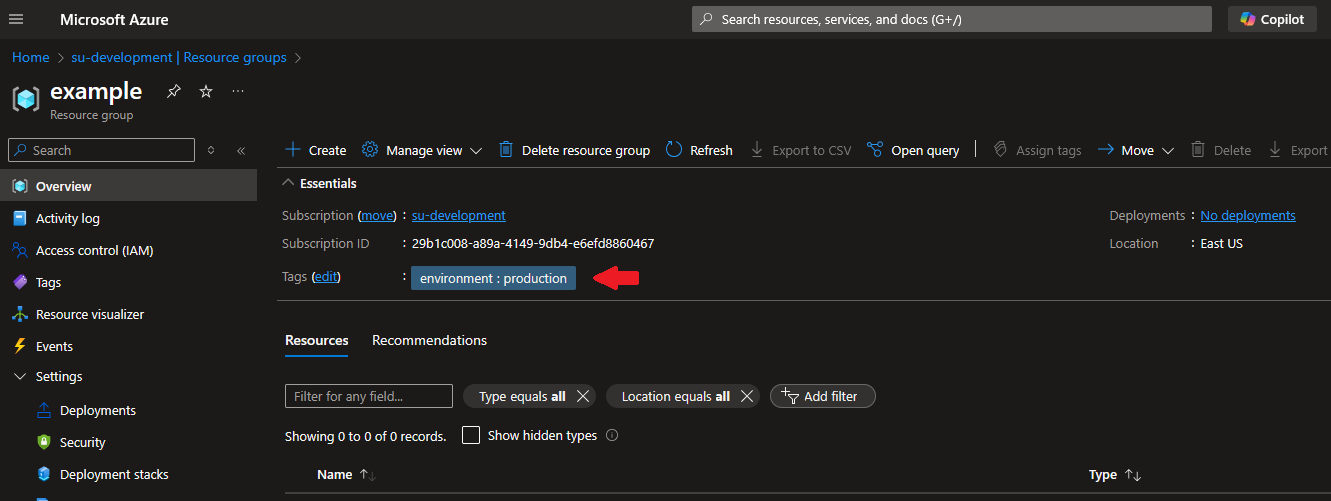This screenshot has width=1331, height=501.
Task: Sort by the Type column
Action: pos(1115,475)
